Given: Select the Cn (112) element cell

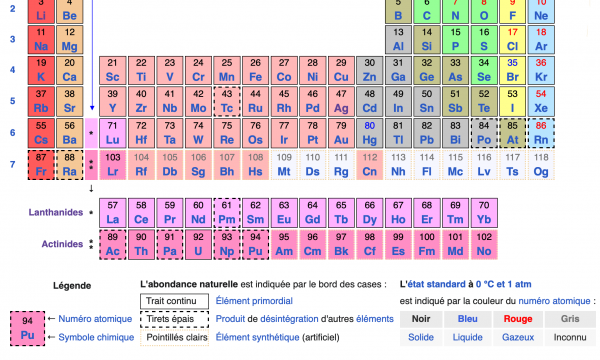Looking at the screenshot, I should (x=370, y=165).
